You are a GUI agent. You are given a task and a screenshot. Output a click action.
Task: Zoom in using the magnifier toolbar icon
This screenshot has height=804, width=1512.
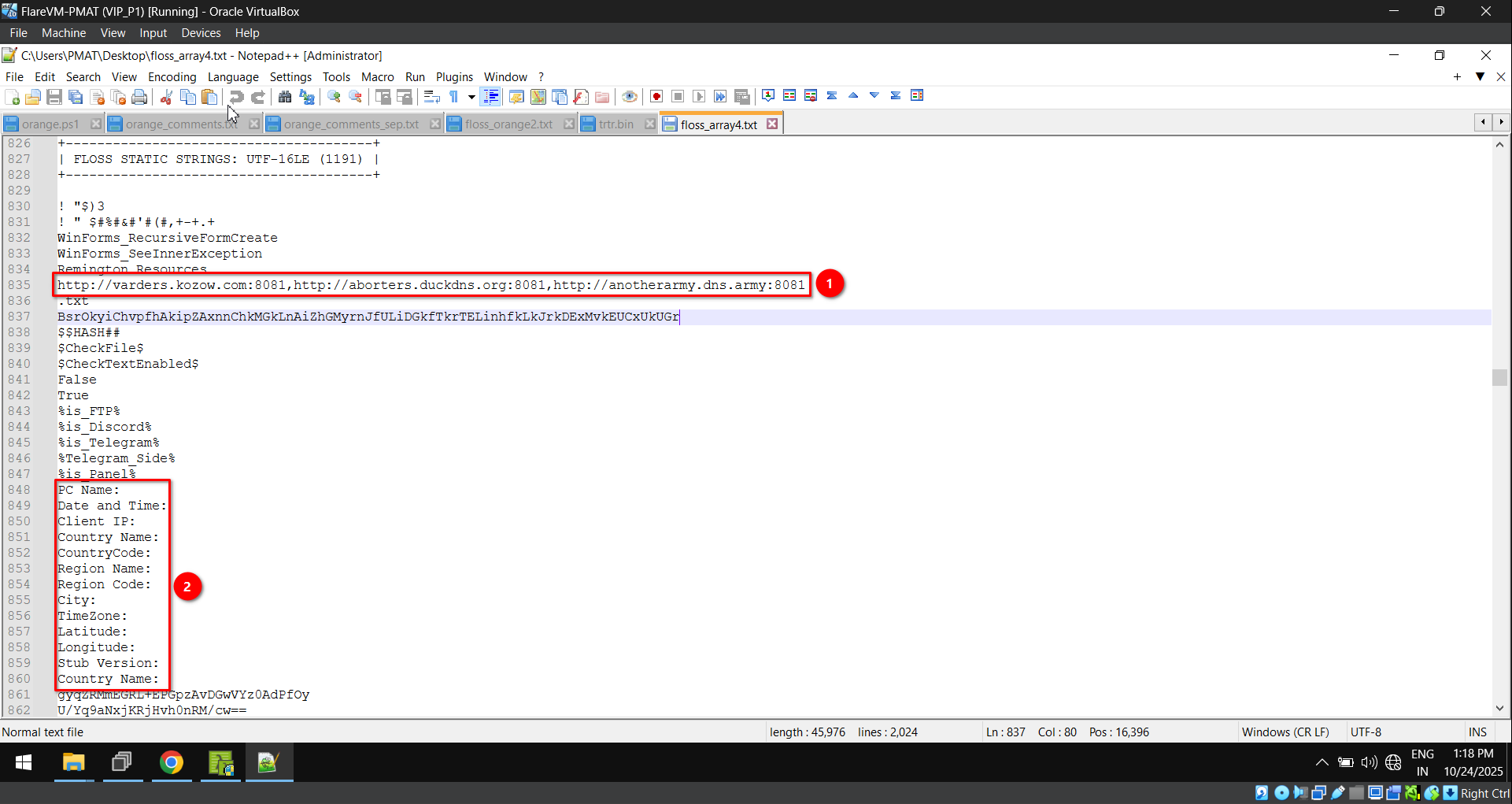tap(334, 96)
